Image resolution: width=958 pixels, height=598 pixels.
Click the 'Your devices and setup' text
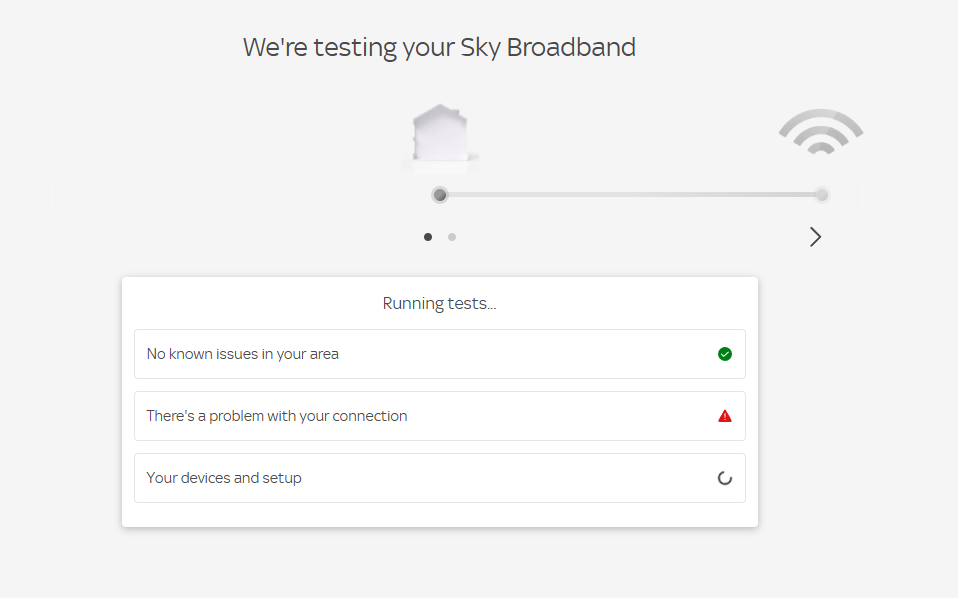coord(224,478)
